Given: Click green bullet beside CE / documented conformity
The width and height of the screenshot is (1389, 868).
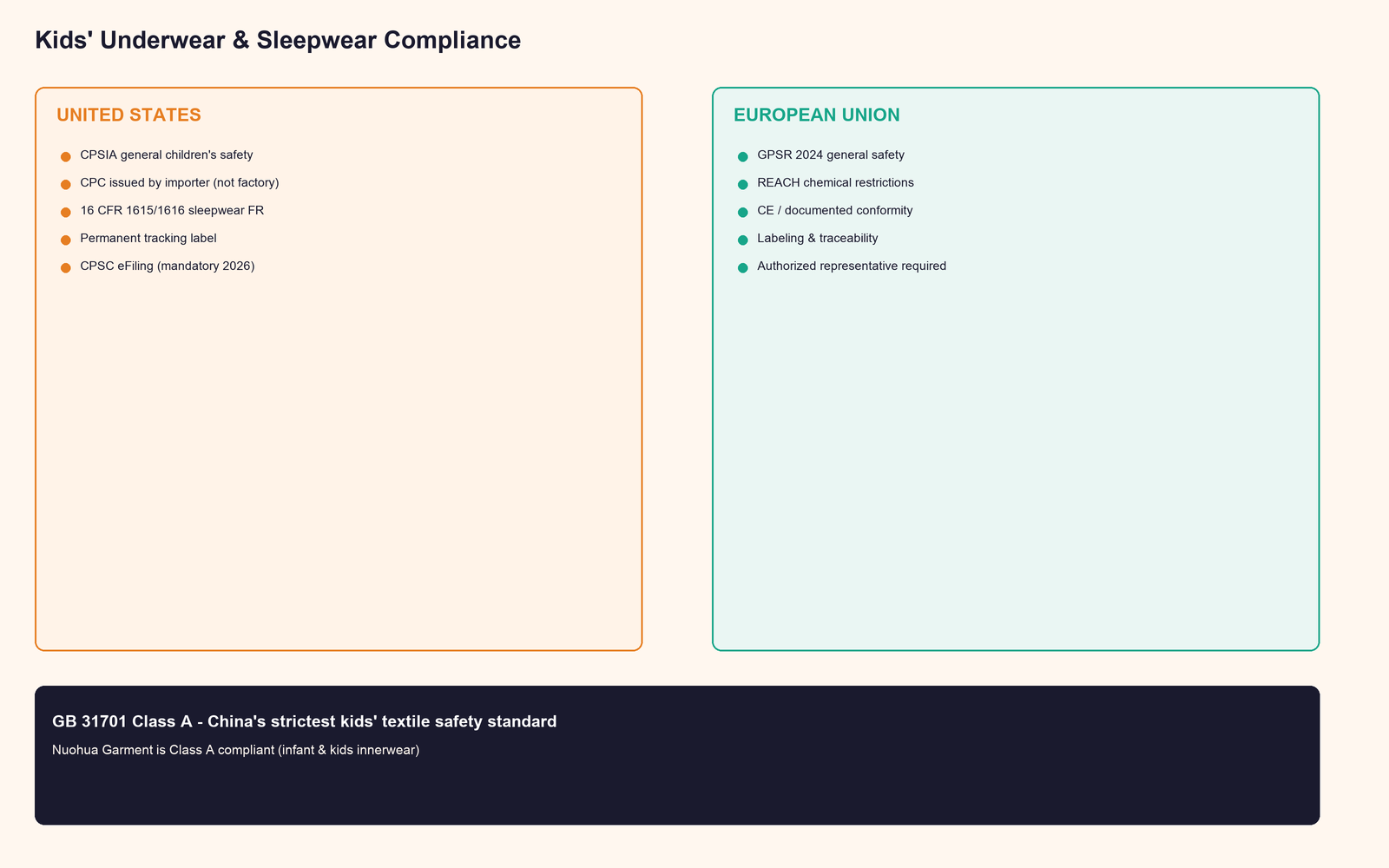Looking at the screenshot, I should click(x=742, y=213).
